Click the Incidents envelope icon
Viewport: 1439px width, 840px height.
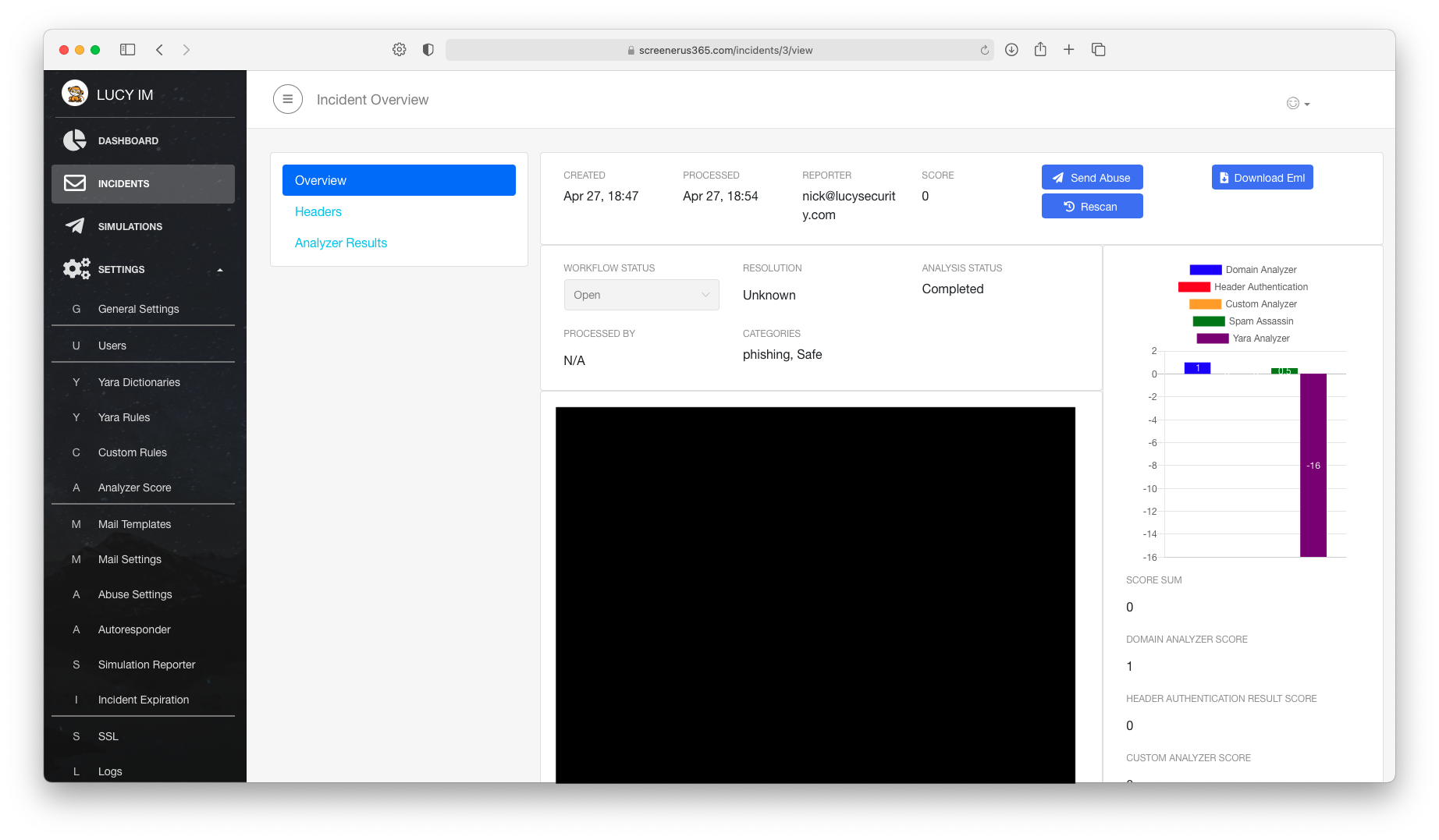tap(75, 183)
